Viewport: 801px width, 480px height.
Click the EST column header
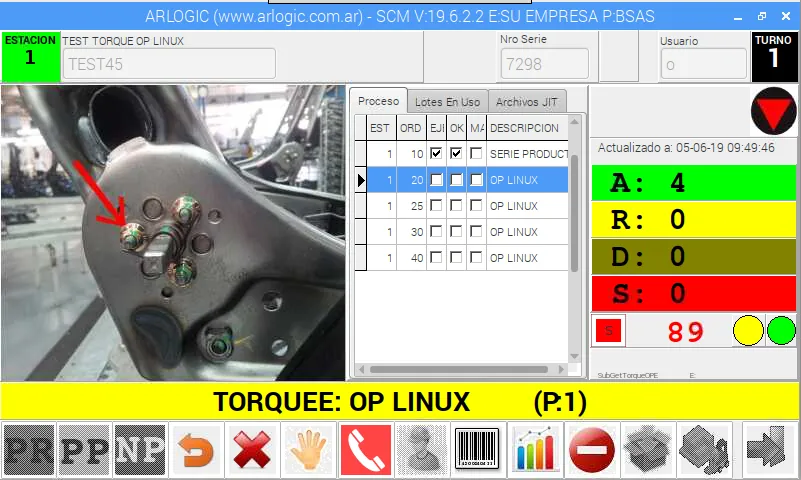[380, 128]
